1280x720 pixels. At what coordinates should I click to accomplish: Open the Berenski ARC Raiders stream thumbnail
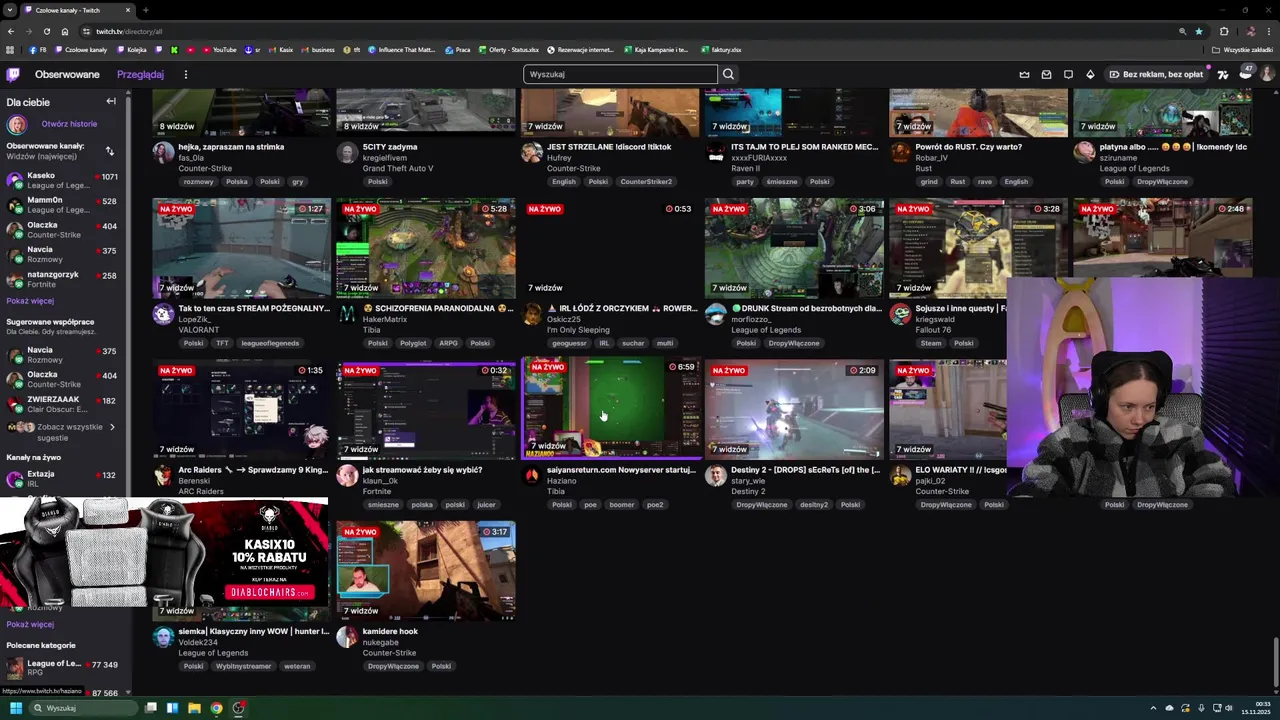point(241,410)
